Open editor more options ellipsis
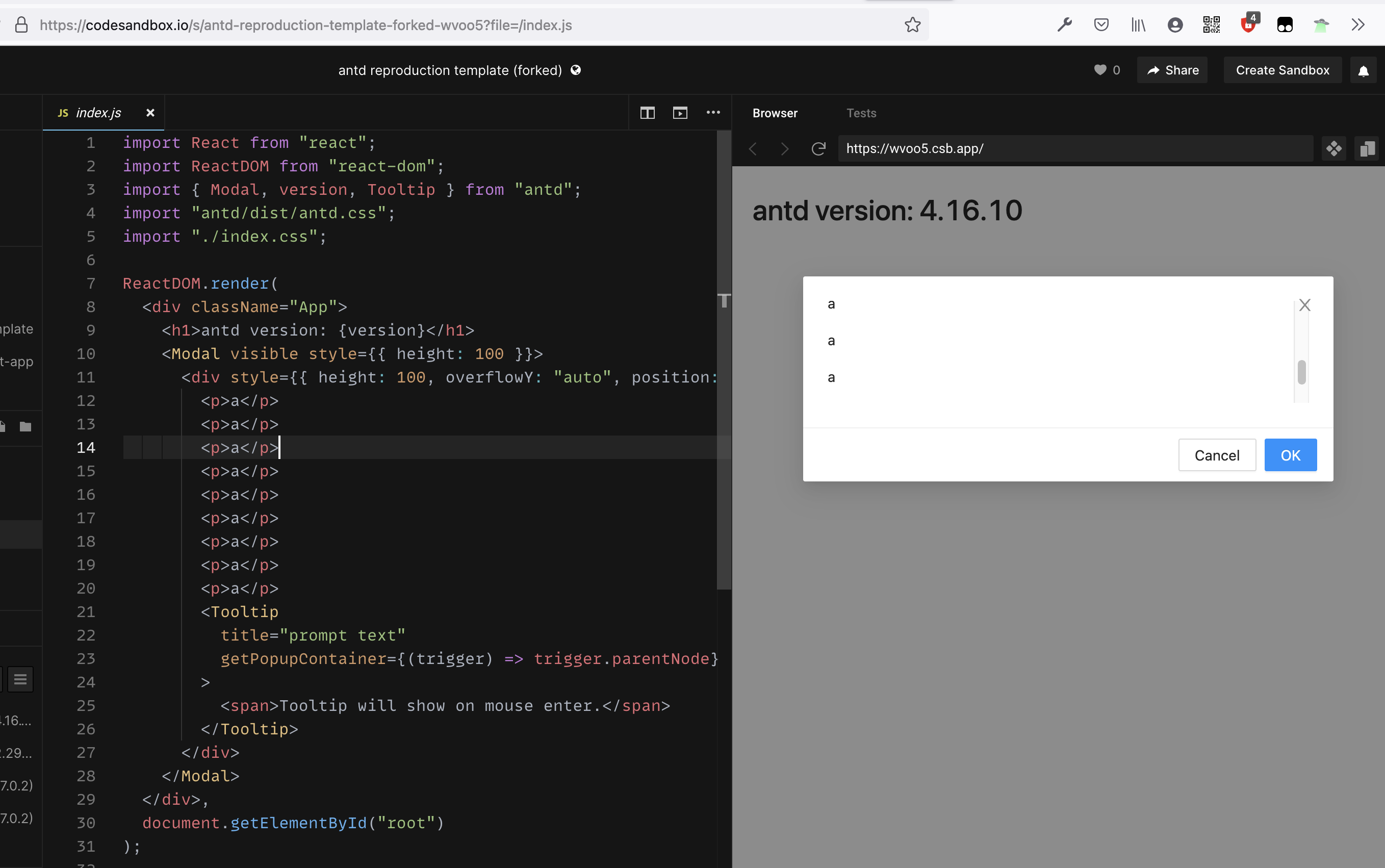 coord(713,113)
